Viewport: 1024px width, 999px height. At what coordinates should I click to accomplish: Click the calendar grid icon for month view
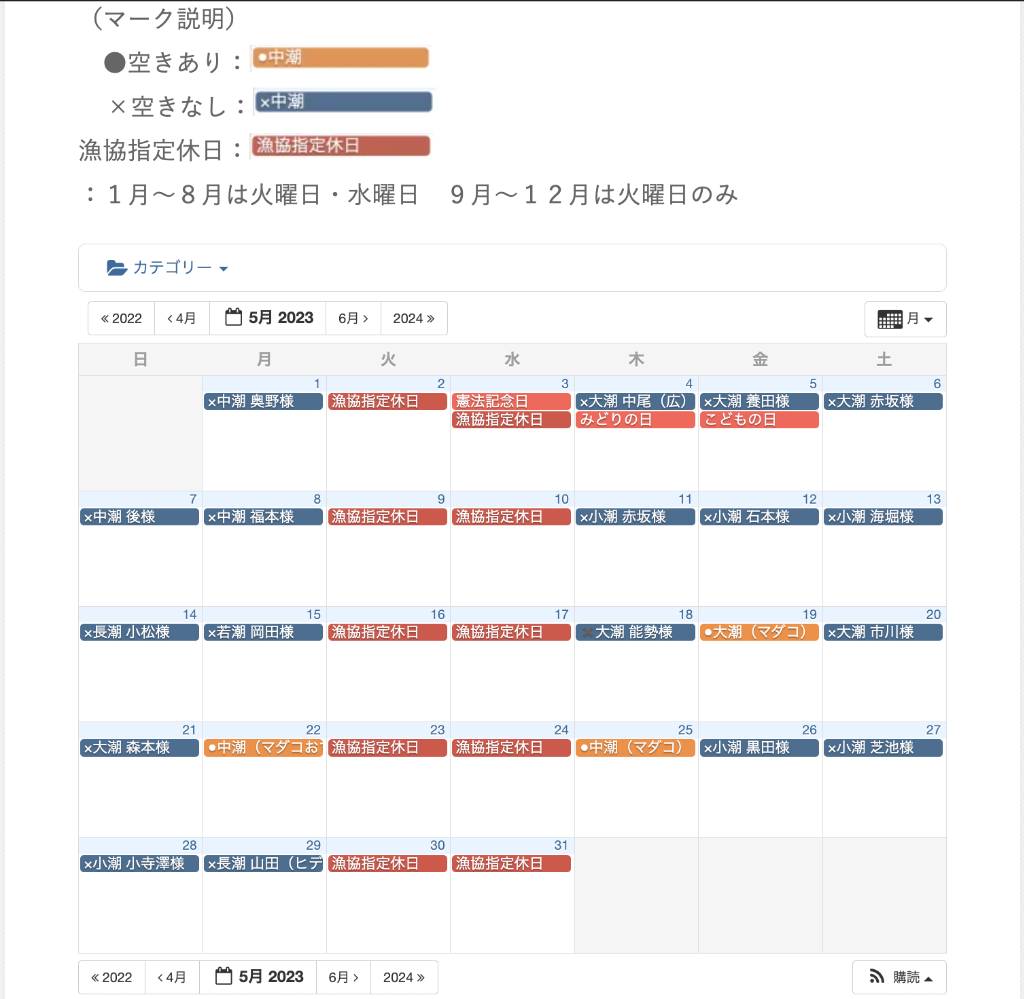[x=889, y=319]
